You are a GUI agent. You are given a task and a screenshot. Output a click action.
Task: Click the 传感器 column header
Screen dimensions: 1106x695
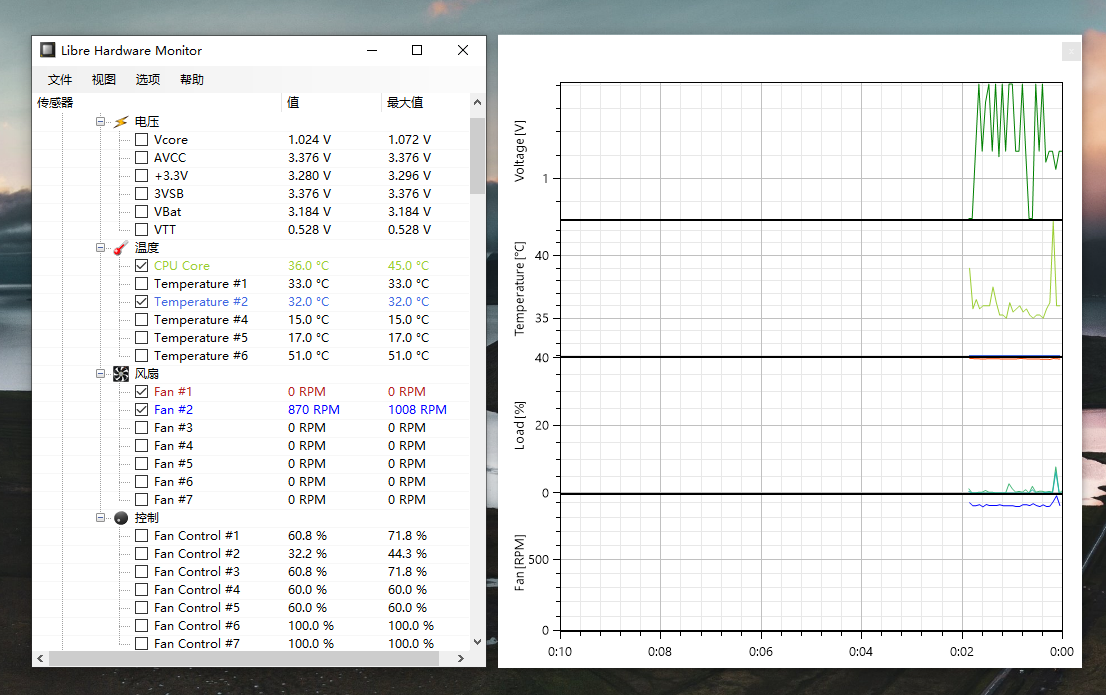click(157, 103)
